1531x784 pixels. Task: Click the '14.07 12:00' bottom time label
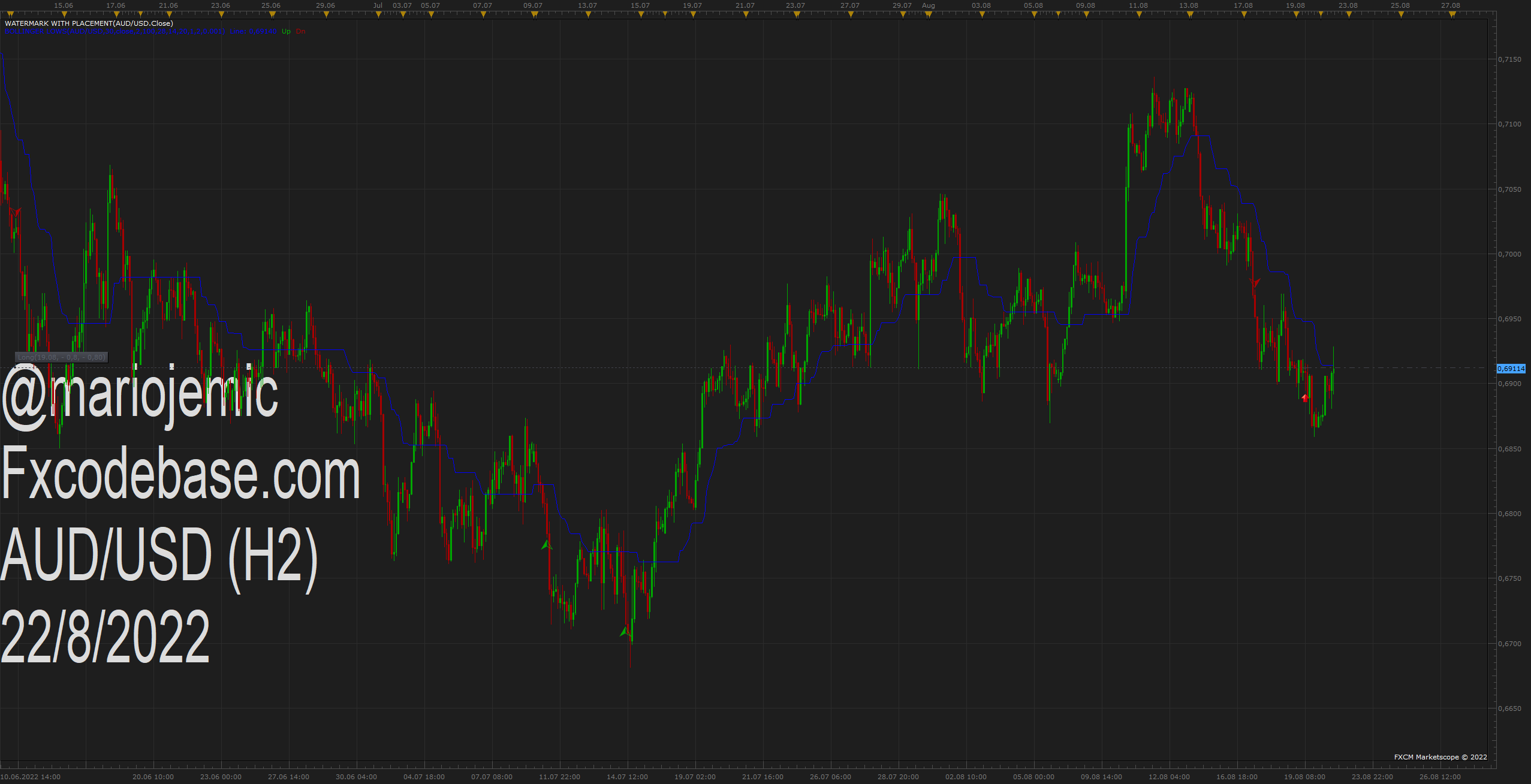(x=627, y=777)
